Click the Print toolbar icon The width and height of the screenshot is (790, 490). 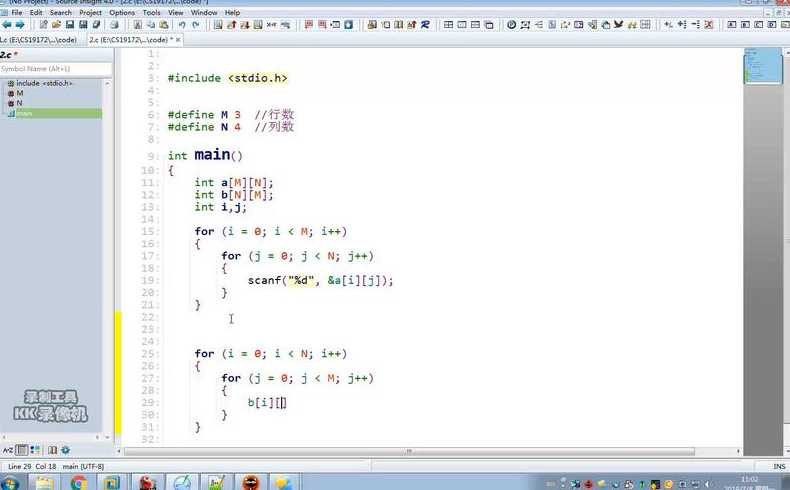pyautogui.click(x=114, y=24)
